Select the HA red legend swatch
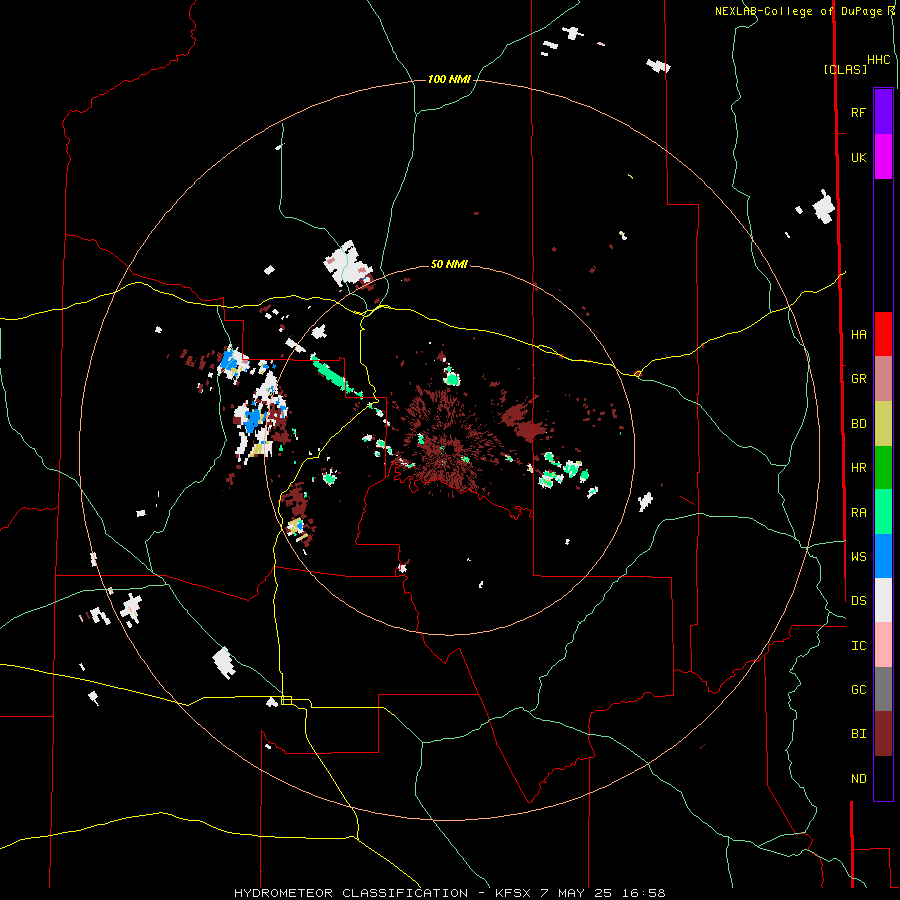900x900 pixels. pyautogui.click(x=883, y=334)
